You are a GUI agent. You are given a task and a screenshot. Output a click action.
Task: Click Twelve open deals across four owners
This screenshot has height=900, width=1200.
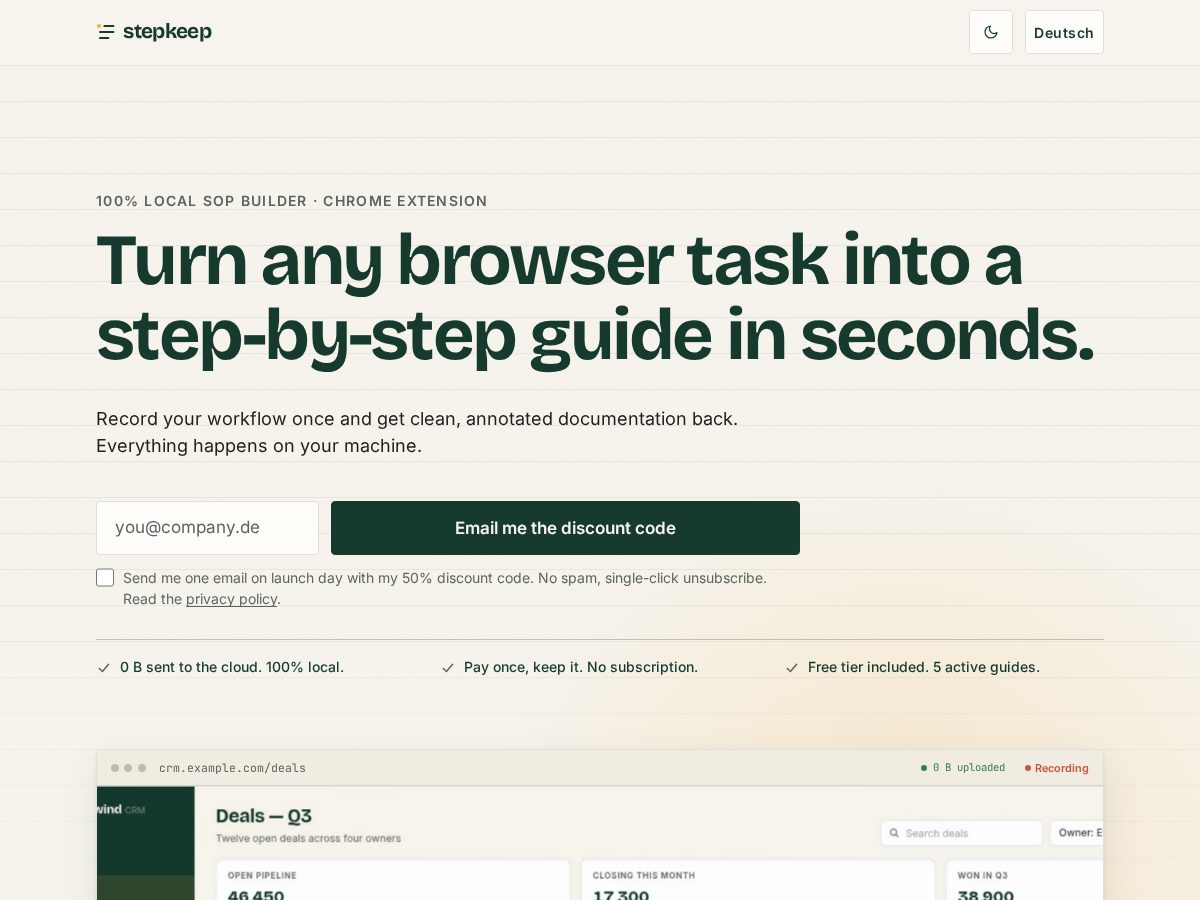pos(308,838)
